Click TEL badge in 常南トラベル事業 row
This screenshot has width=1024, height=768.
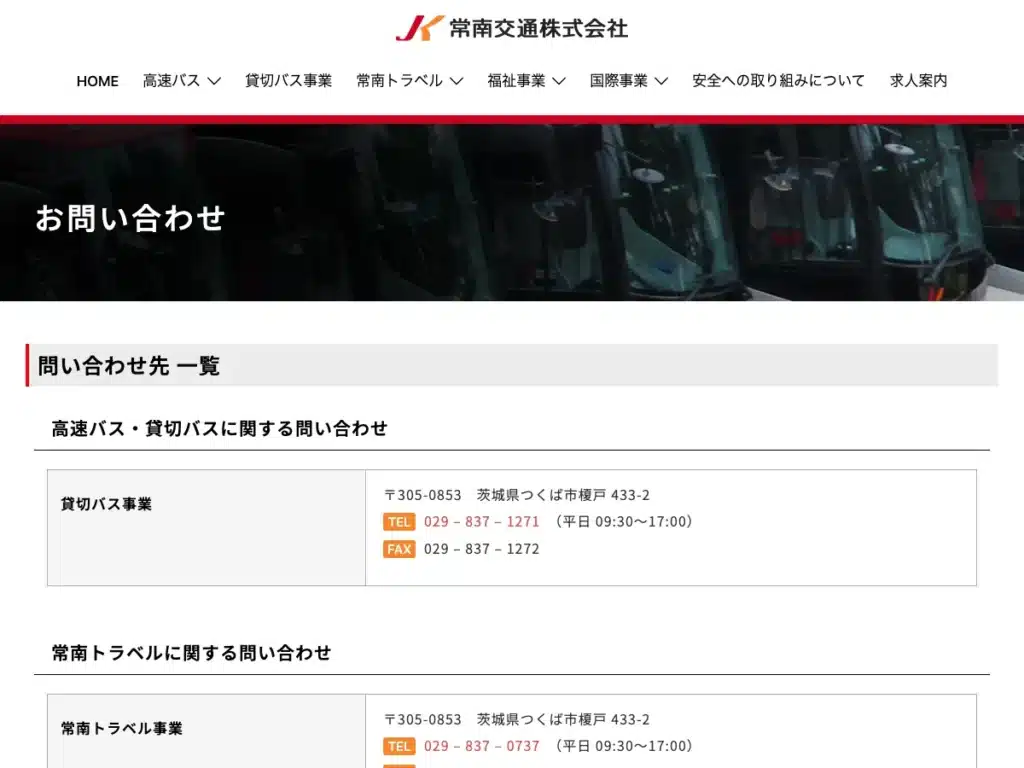tap(399, 746)
